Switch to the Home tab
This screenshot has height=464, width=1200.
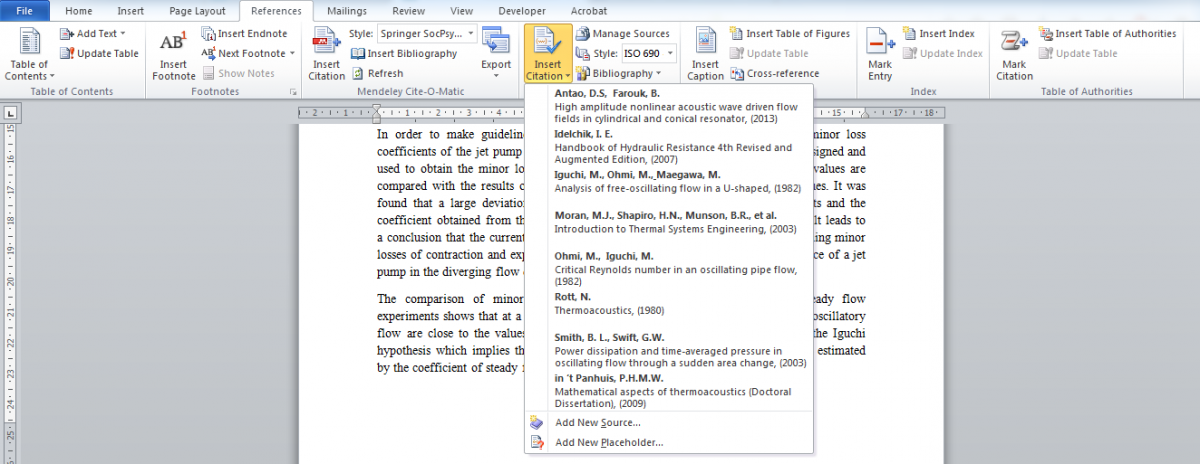pos(79,11)
